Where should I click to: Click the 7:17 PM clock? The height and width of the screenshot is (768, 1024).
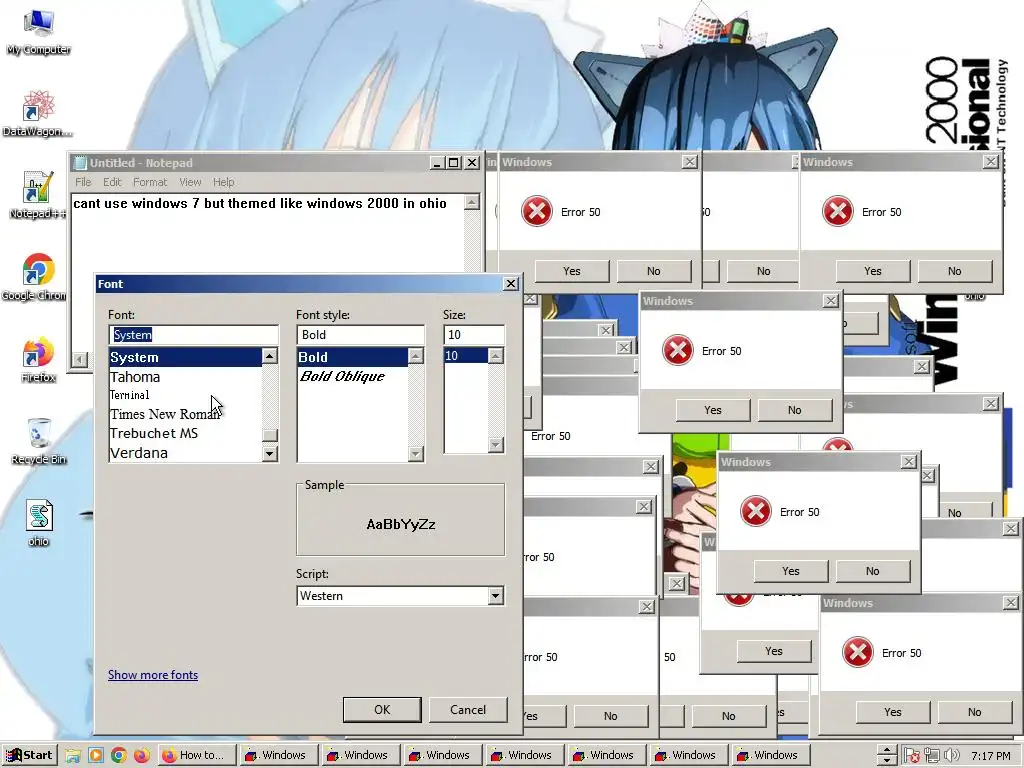pos(991,756)
